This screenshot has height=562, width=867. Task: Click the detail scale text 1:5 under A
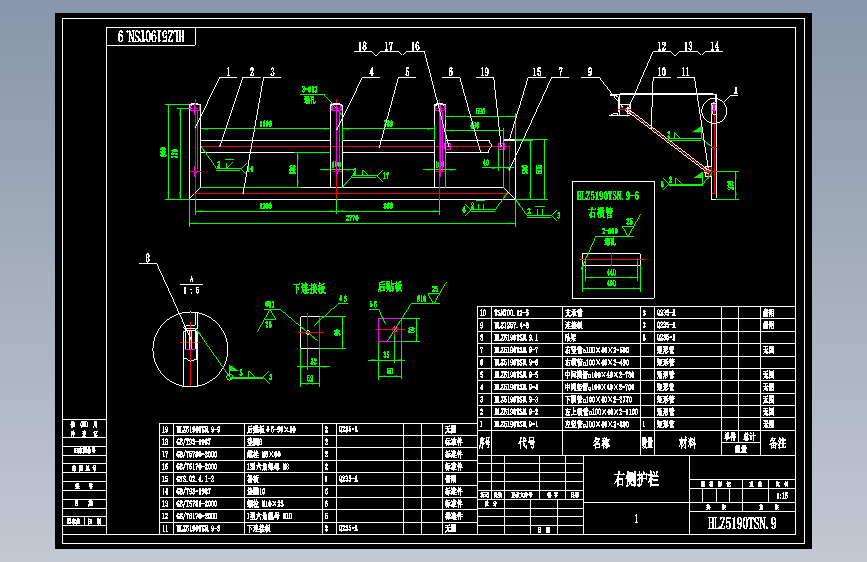(x=191, y=290)
